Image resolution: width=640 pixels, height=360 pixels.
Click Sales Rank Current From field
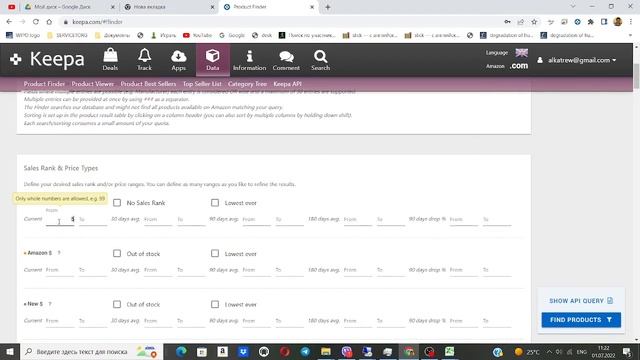click(x=60, y=220)
